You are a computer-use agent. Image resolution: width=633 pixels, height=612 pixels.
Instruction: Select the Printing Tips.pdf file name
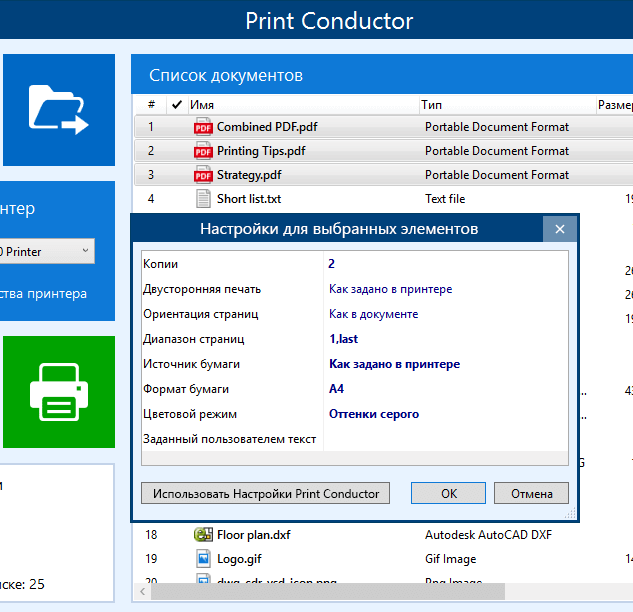(261, 151)
